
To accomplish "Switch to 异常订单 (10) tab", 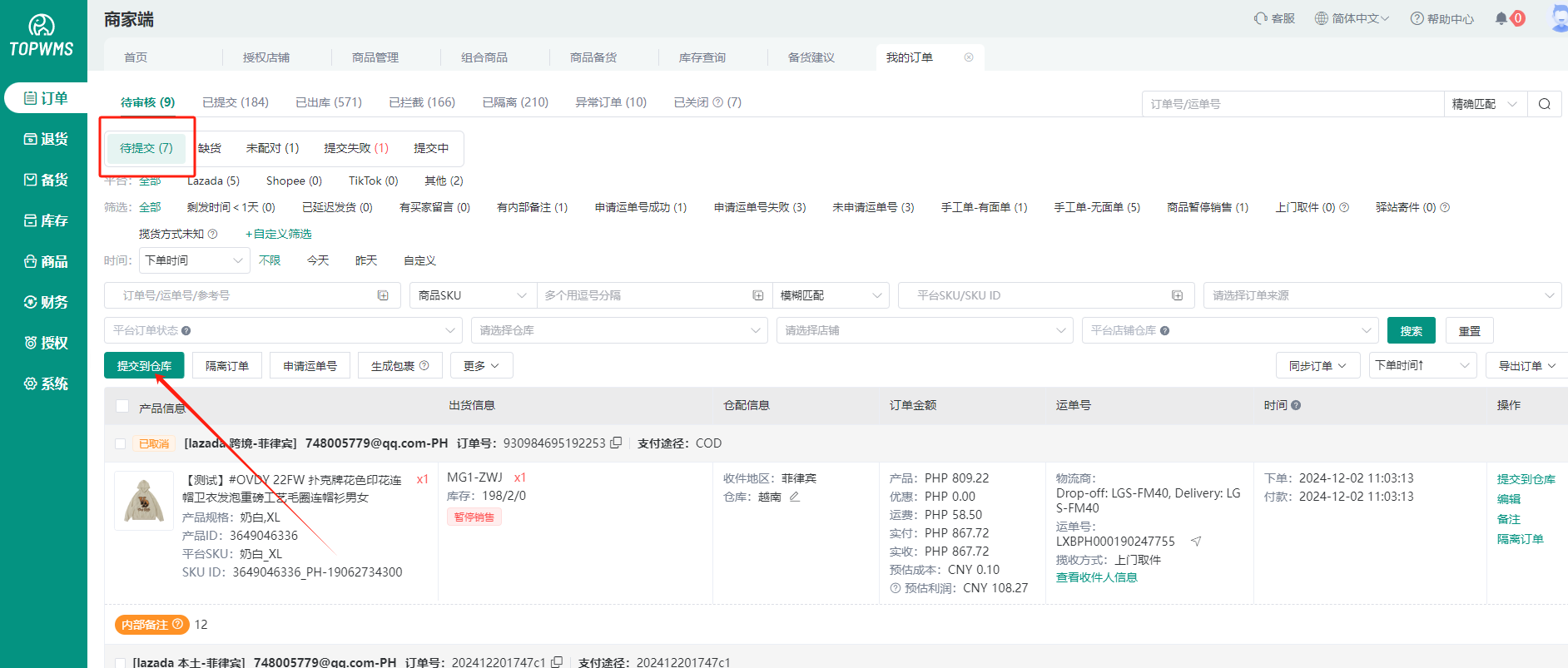I will (611, 102).
